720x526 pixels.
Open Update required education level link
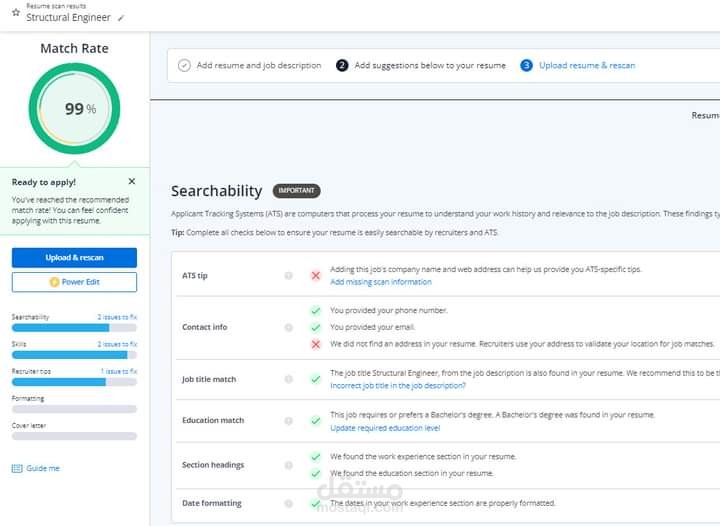point(385,428)
